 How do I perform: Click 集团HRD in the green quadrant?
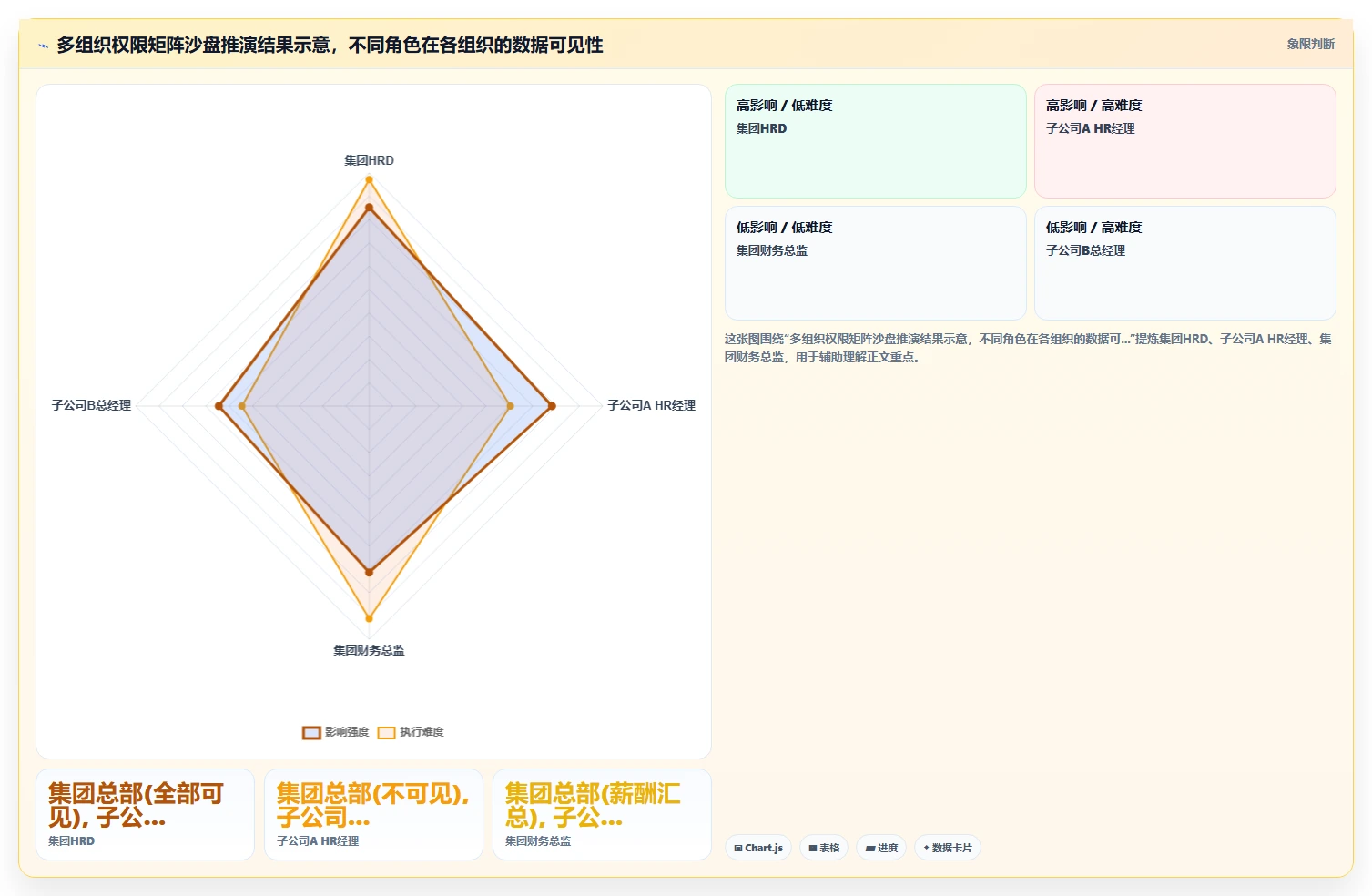coord(761,128)
